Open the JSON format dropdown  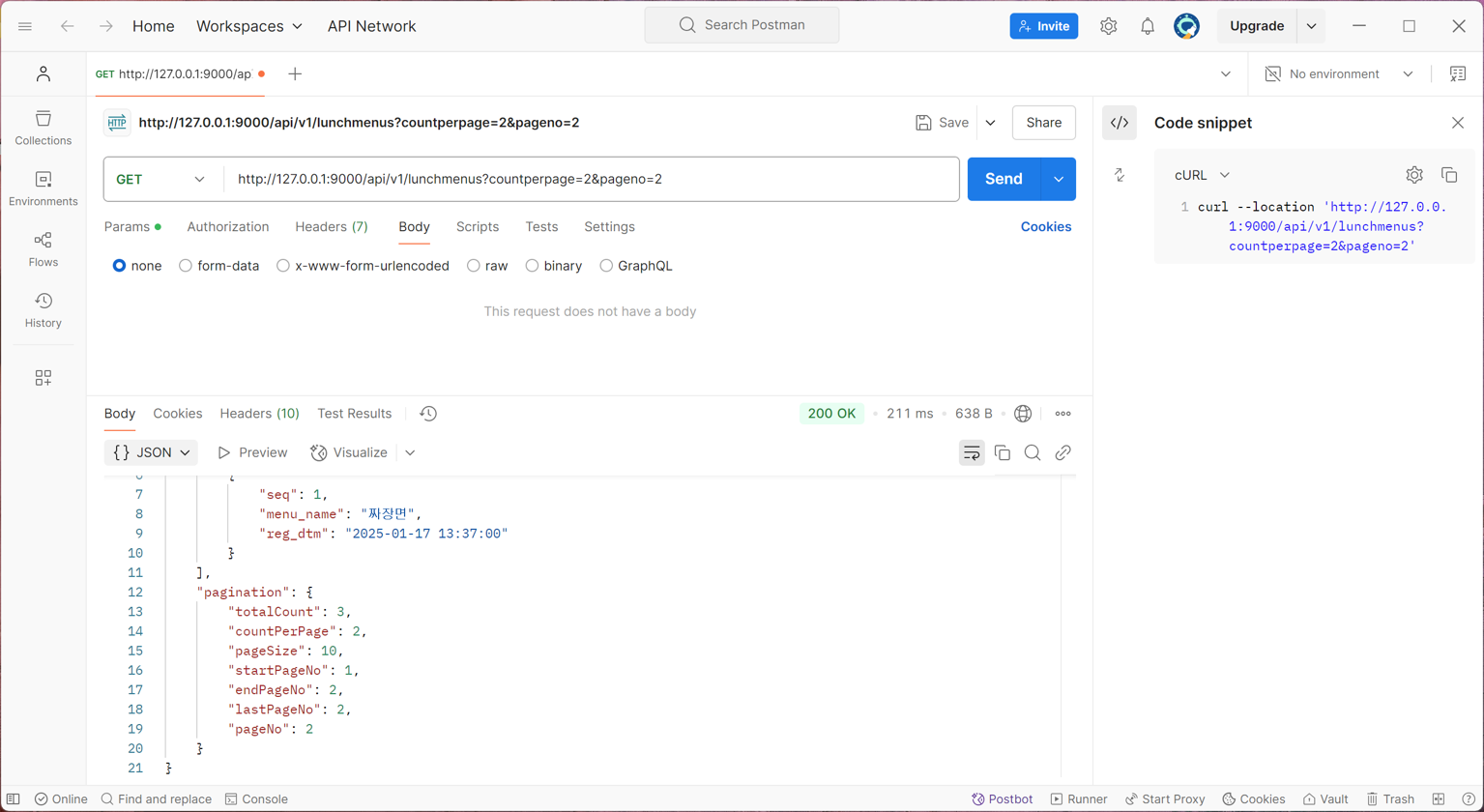point(151,452)
